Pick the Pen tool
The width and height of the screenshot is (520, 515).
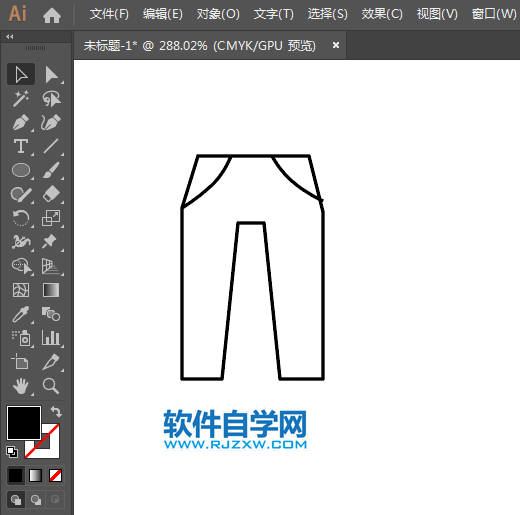click(21, 123)
